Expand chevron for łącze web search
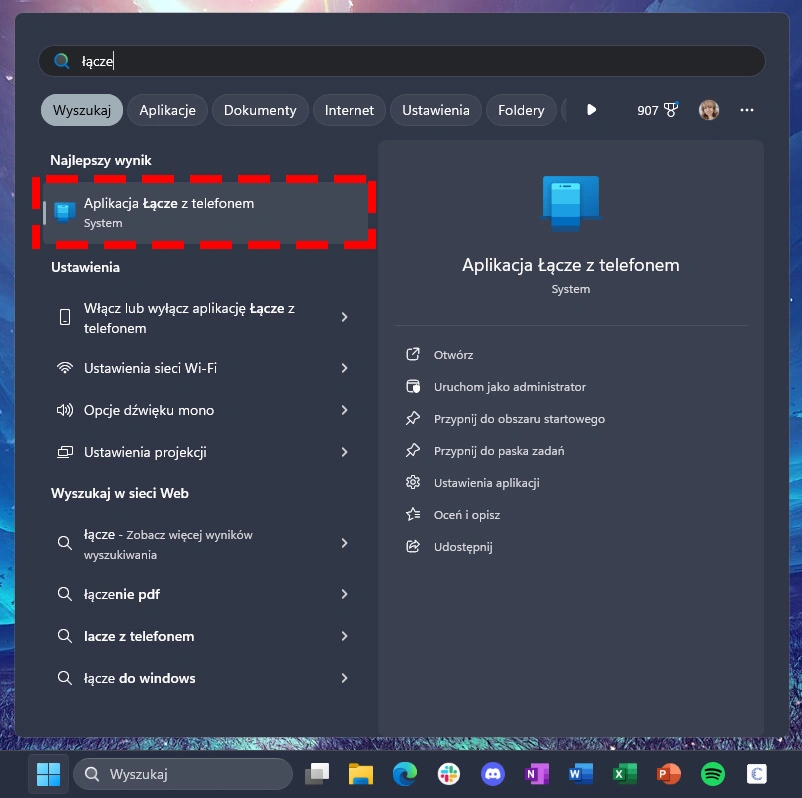 tap(344, 543)
